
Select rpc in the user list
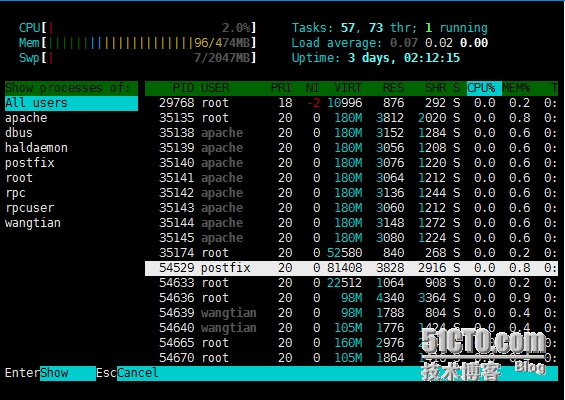pos(15,193)
